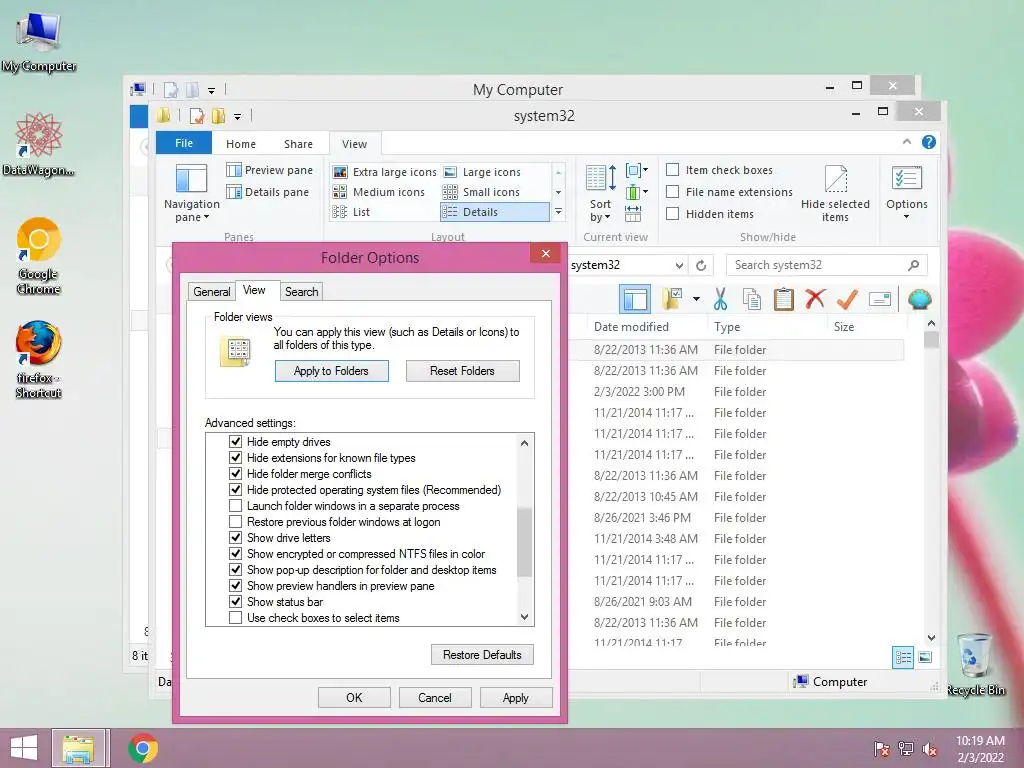This screenshot has width=1024, height=768.
Task: Click the Recycle Bin desktop icon
Action: [x=976, y=664]
